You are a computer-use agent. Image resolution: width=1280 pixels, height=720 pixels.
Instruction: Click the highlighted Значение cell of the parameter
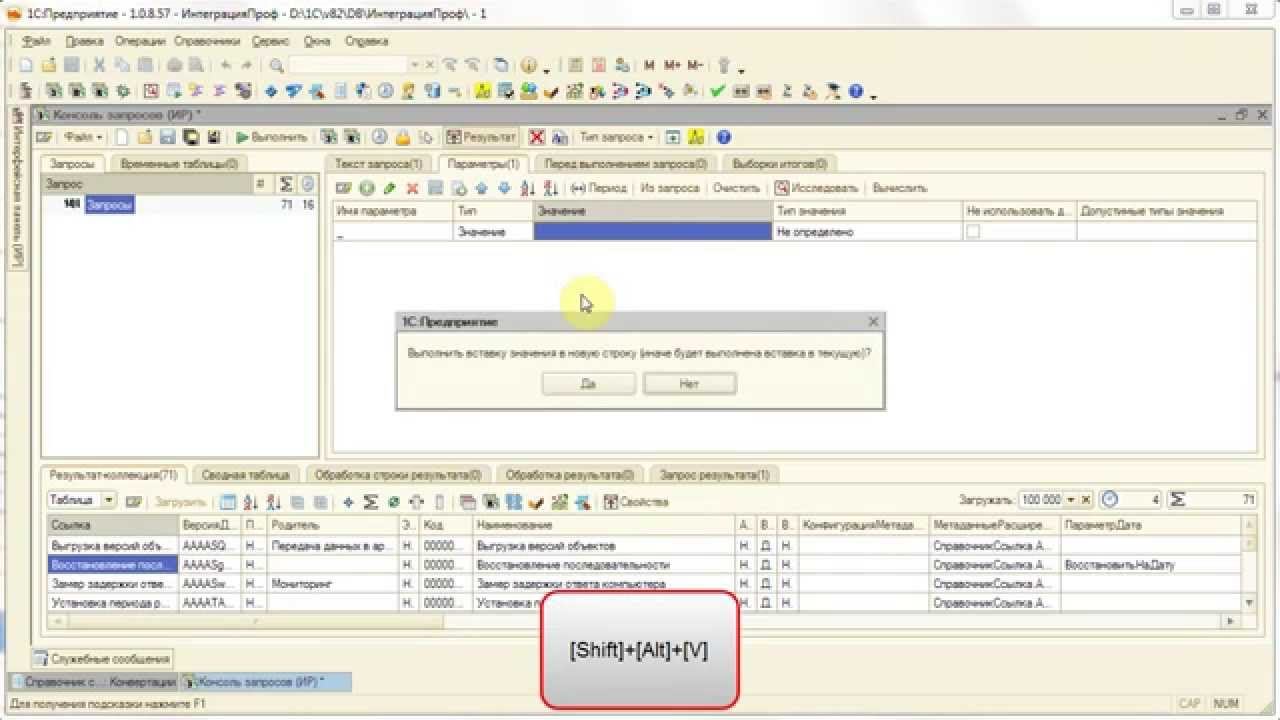point(653,231)
